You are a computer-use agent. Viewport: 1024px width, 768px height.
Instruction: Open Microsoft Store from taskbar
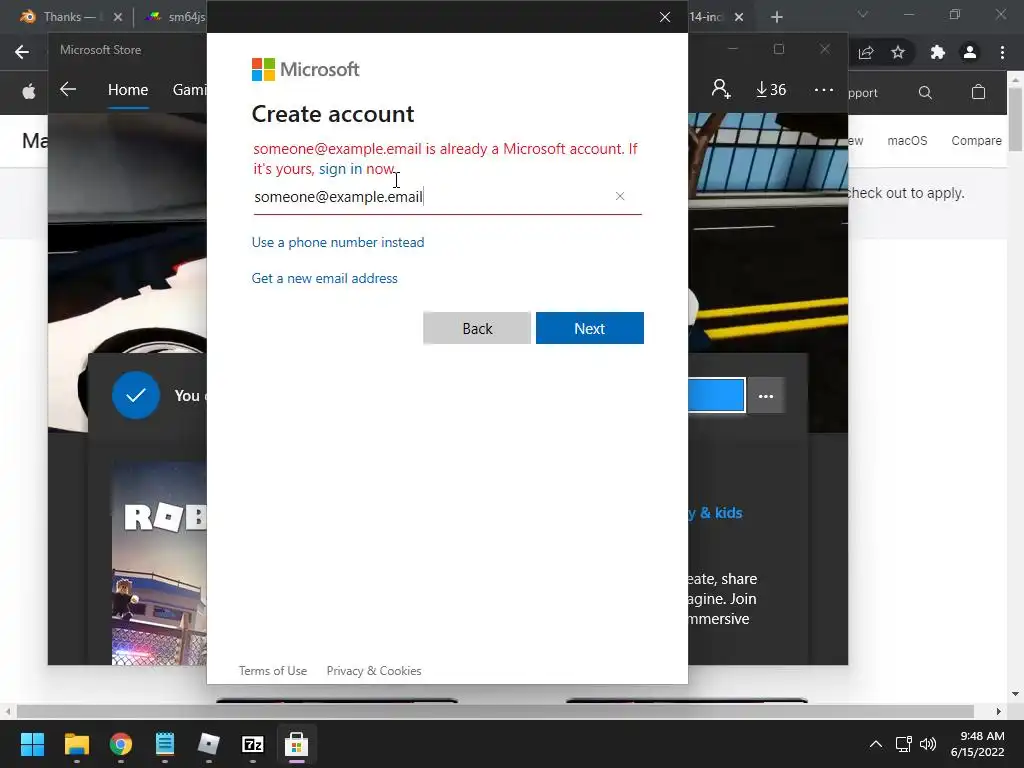296,744
